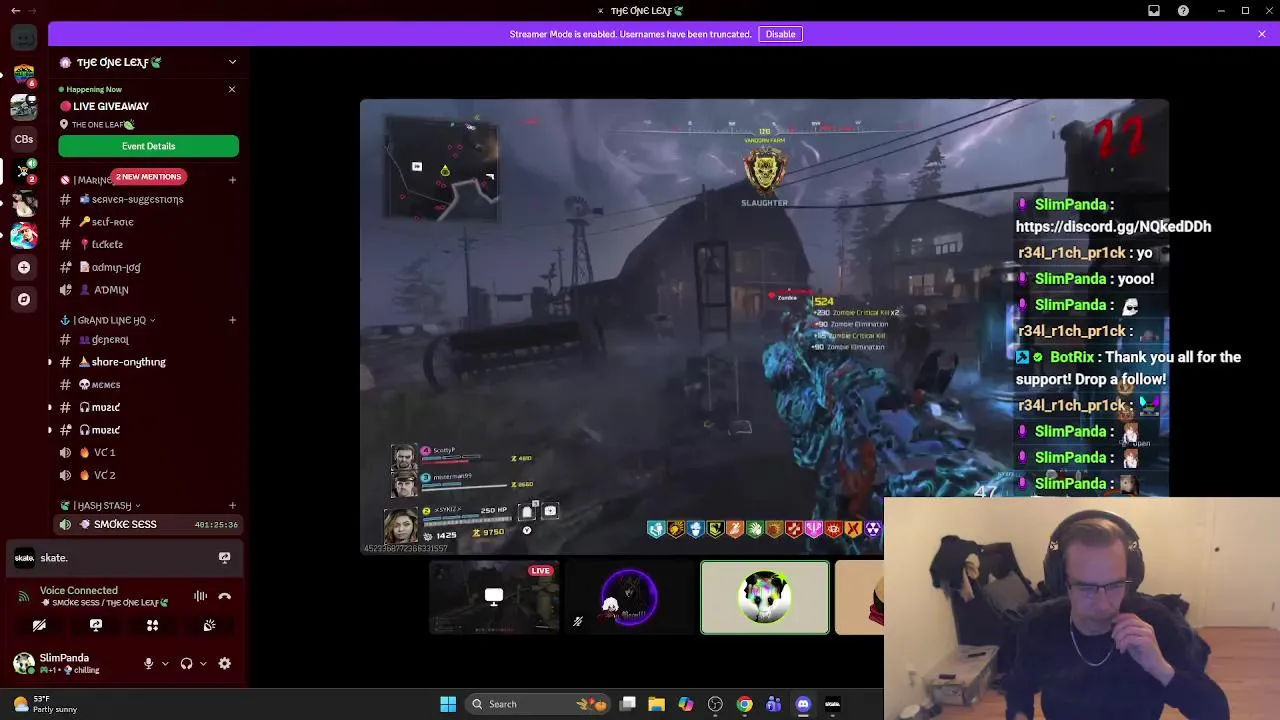The width and height of the screenshot is (1280, 720).
Task: Select the panda avatar participant tile
Action: click(765, 598)
